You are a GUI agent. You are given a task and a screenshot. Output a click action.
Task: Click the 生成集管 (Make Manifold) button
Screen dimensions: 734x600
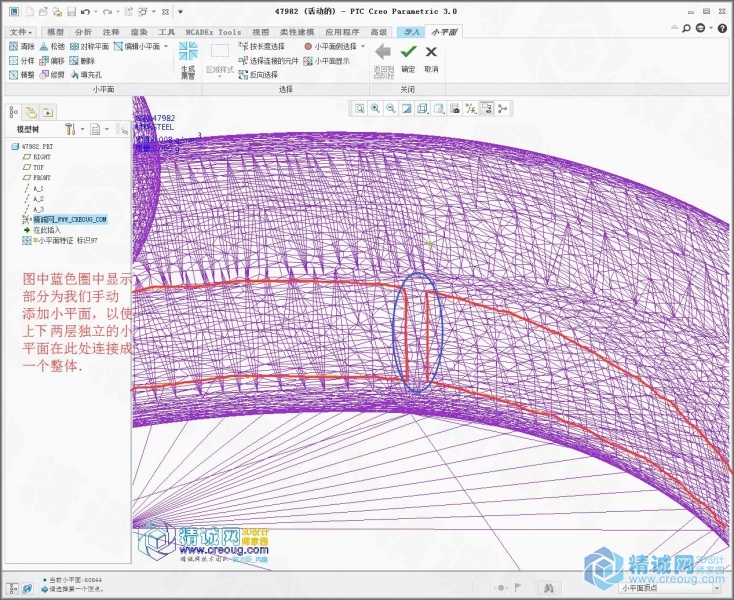188,60
